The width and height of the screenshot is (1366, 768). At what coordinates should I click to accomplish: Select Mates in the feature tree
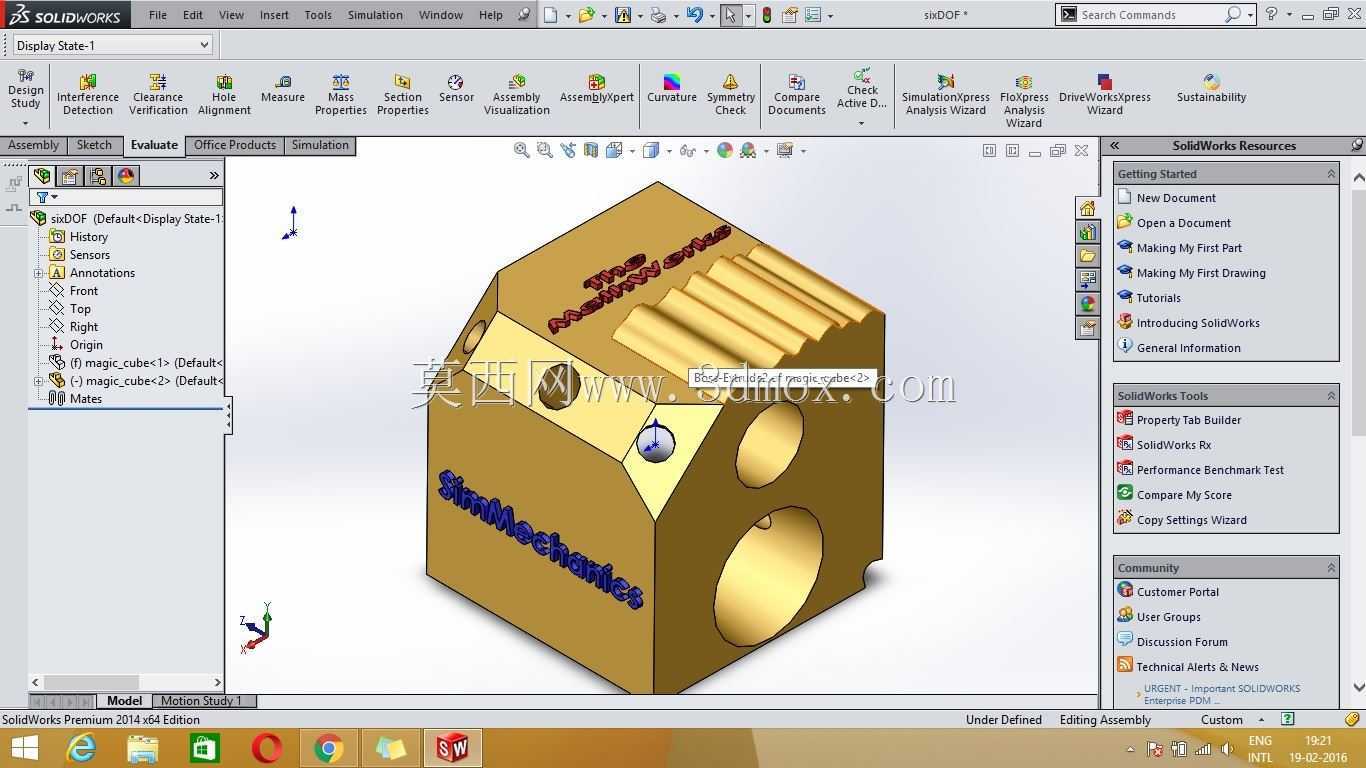point(86,399)
